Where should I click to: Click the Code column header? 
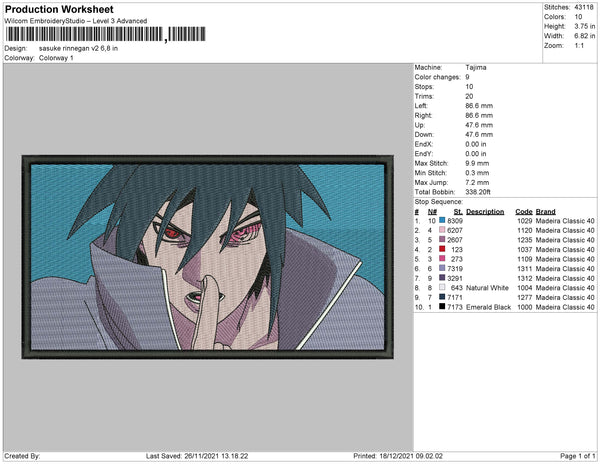(x=524, y=212)
